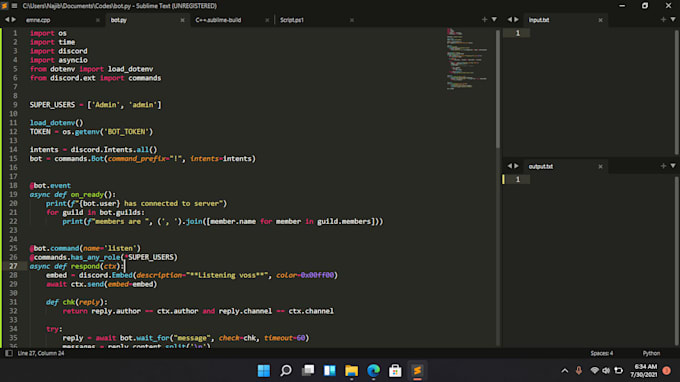The height and width of the screenshot is (382, 680).
Task: Open Widgets from taskbar
Action: coord(330,371)
